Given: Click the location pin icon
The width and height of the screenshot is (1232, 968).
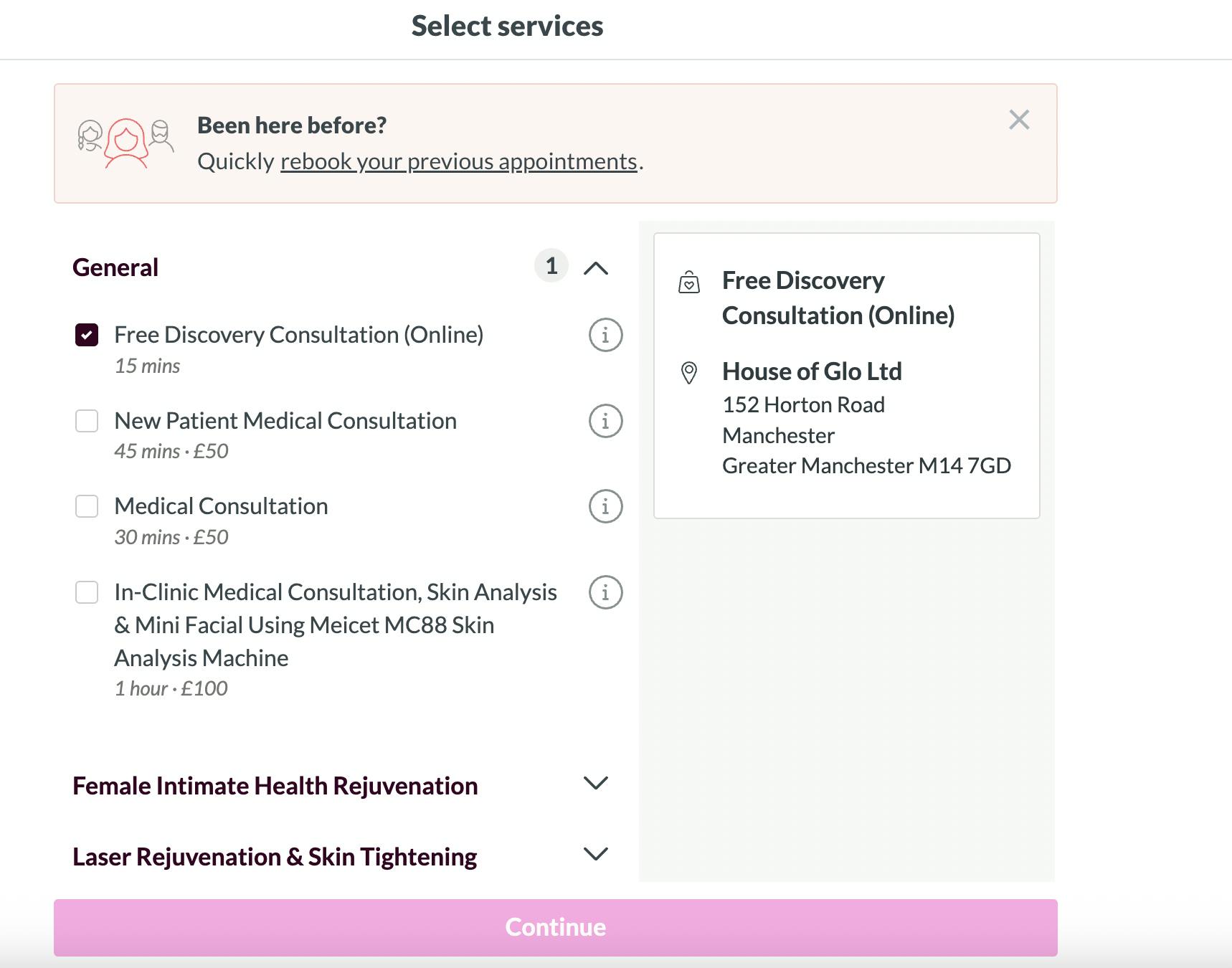Looking at the screenshot, I should pos(689,373).
